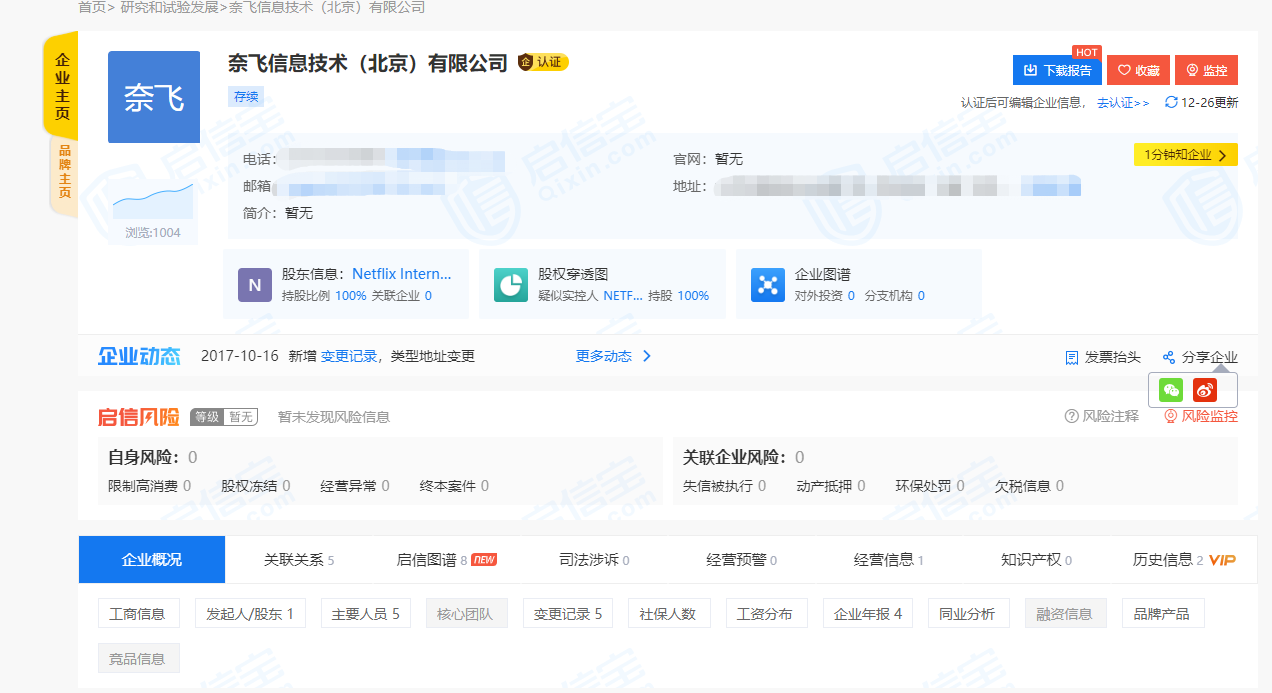This screenshot has width=1272, height=693.
Task: Open the 企业图谱 graph icon
Action: (x=767, y=284)
